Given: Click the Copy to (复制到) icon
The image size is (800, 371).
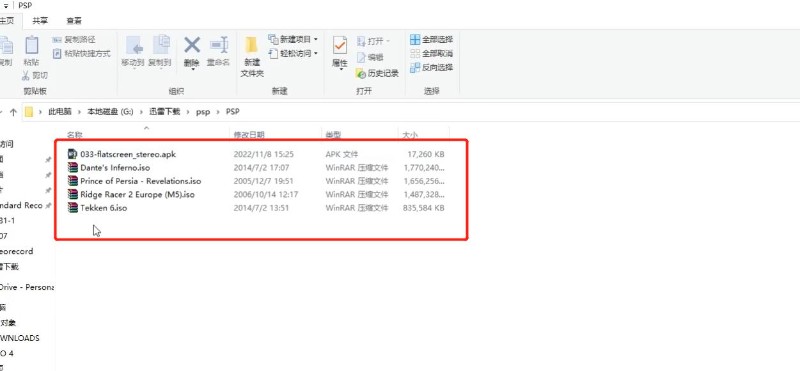Looking at the screenshot, I should click(x=161, y=45).
